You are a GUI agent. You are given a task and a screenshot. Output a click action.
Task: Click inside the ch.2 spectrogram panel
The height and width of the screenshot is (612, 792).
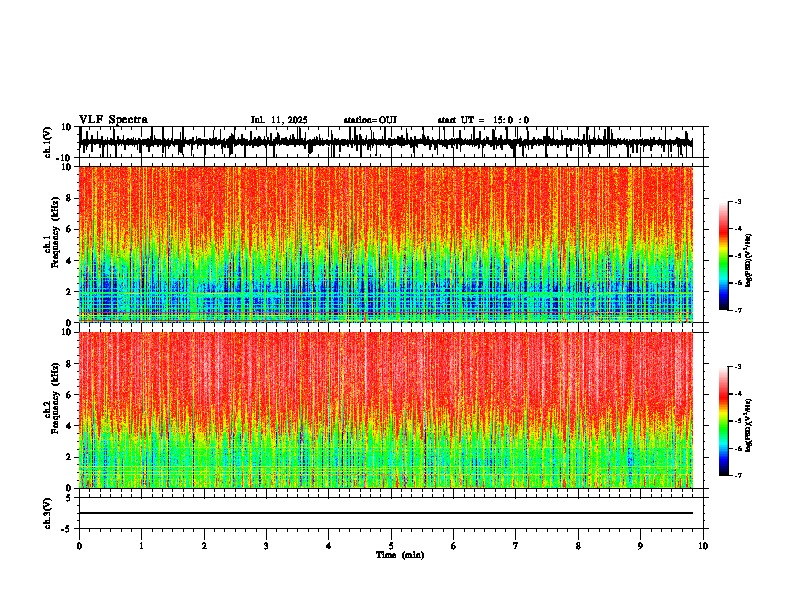tap(386, 410)
